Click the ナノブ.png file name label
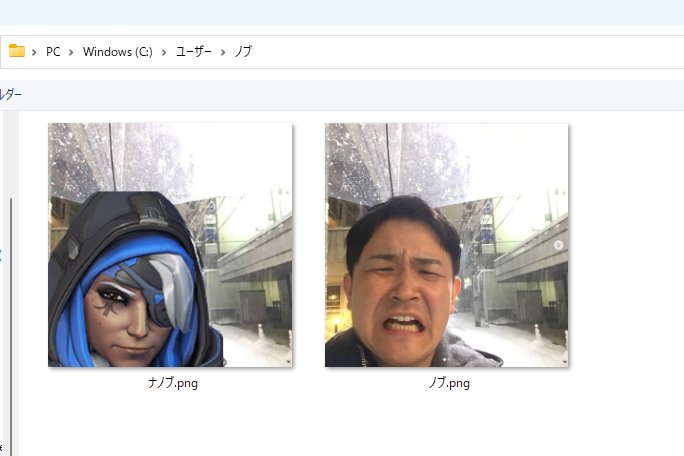684x456 pixels. click(173, 383)
